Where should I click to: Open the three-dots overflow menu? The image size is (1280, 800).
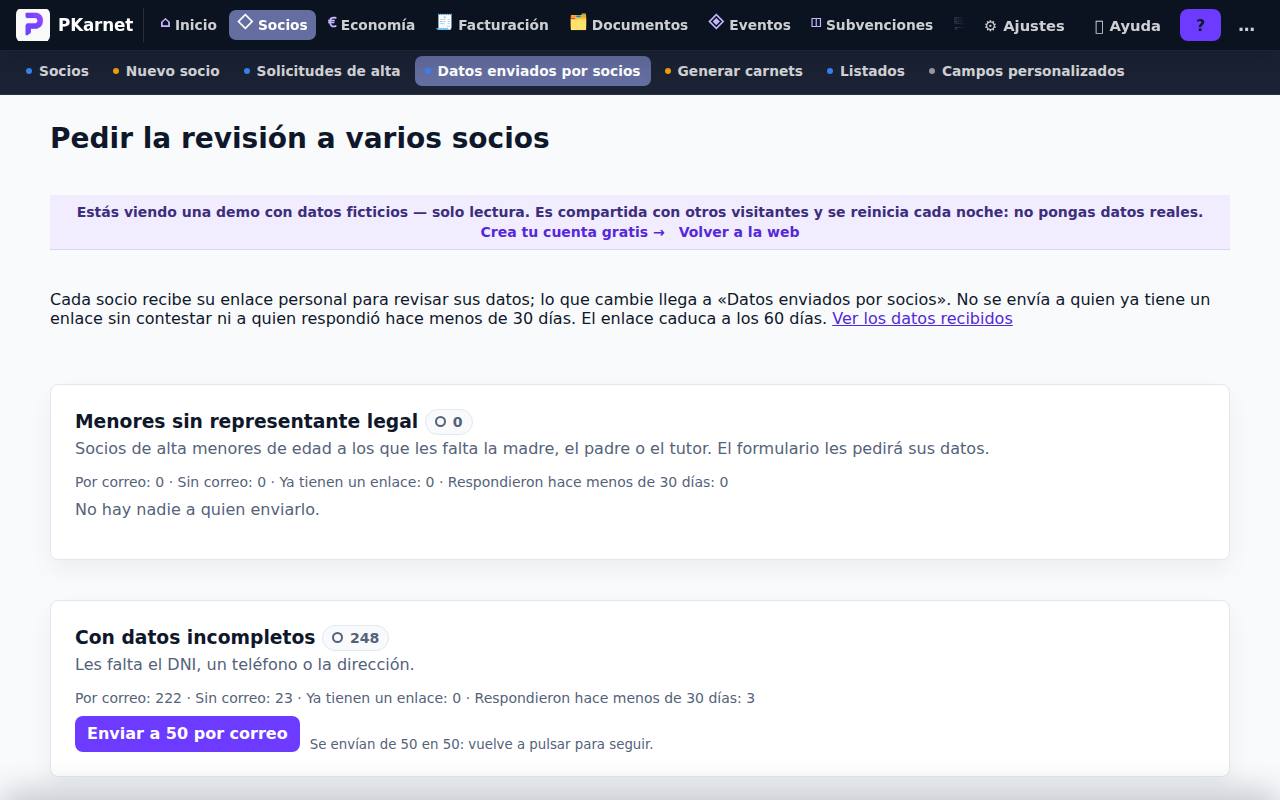click(1246, 26)
